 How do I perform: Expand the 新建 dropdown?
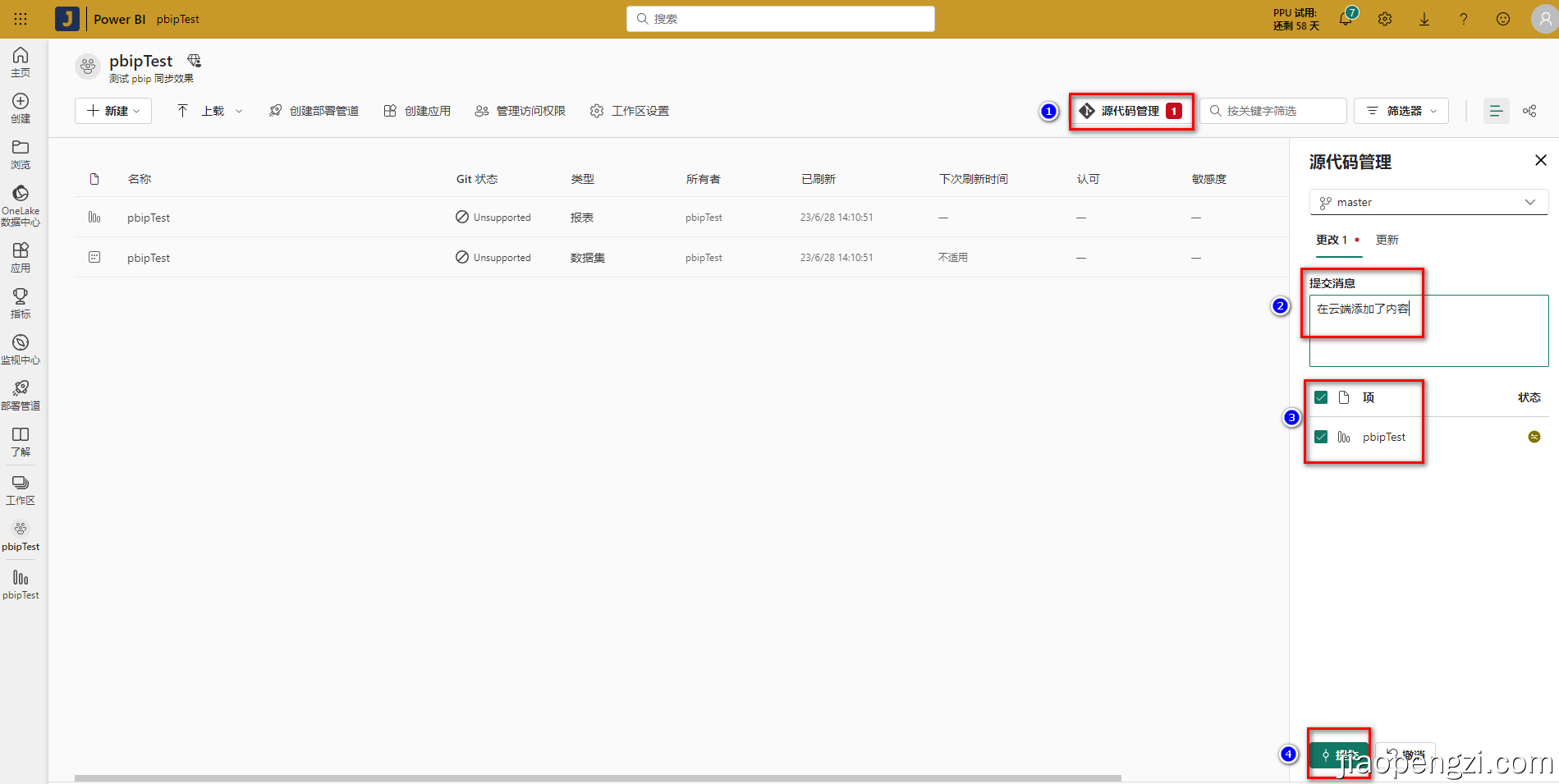point(112,110)
